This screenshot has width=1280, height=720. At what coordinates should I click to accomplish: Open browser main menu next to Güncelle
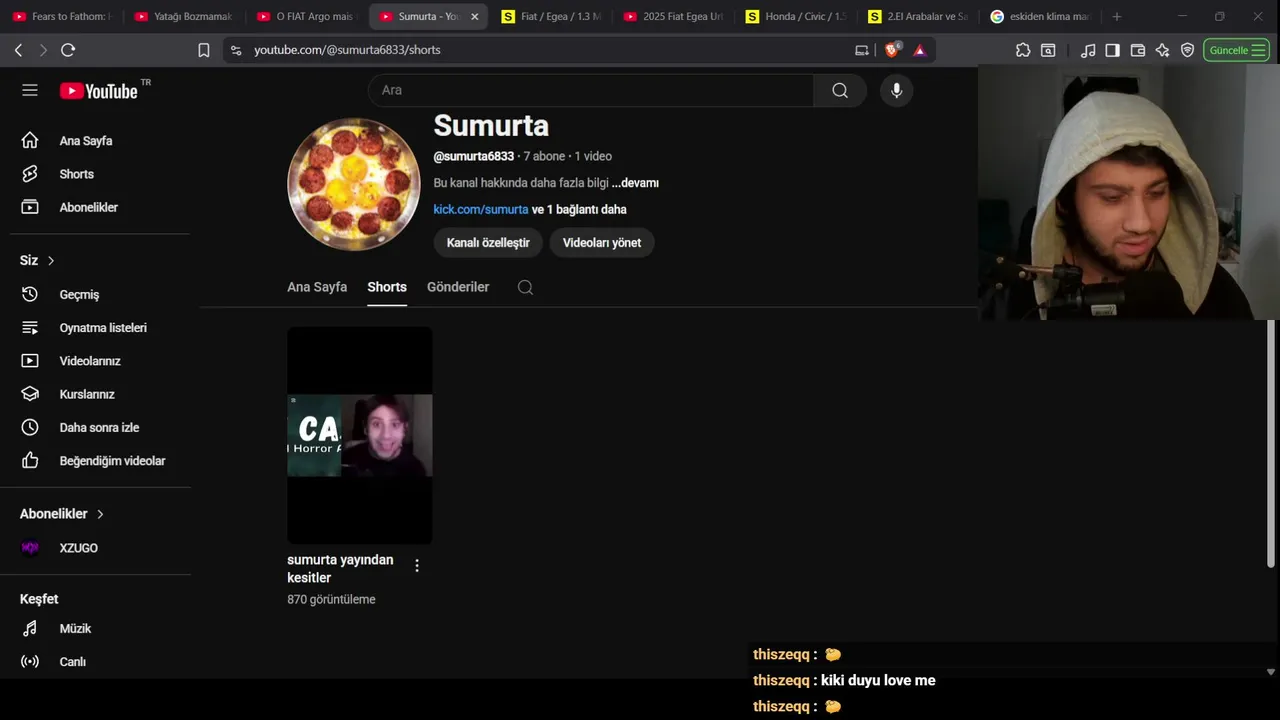(x=1259, y=50)
